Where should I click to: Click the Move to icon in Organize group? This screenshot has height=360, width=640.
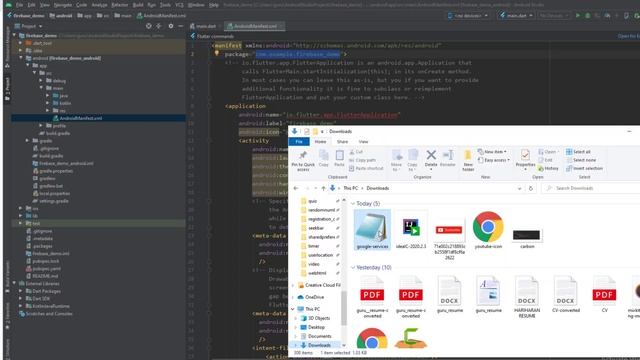396,160
